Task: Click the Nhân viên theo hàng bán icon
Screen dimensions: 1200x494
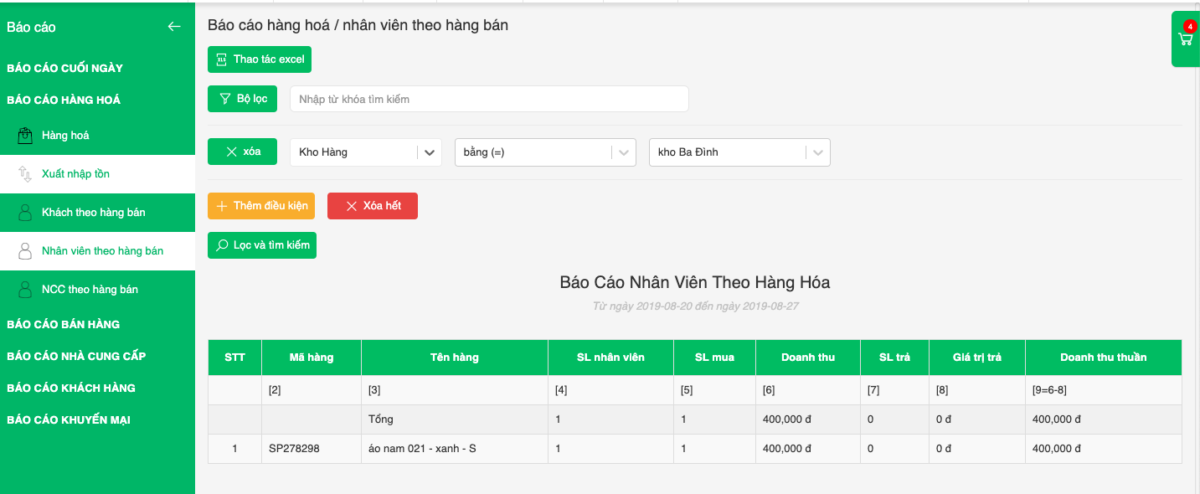Action: 25,251
